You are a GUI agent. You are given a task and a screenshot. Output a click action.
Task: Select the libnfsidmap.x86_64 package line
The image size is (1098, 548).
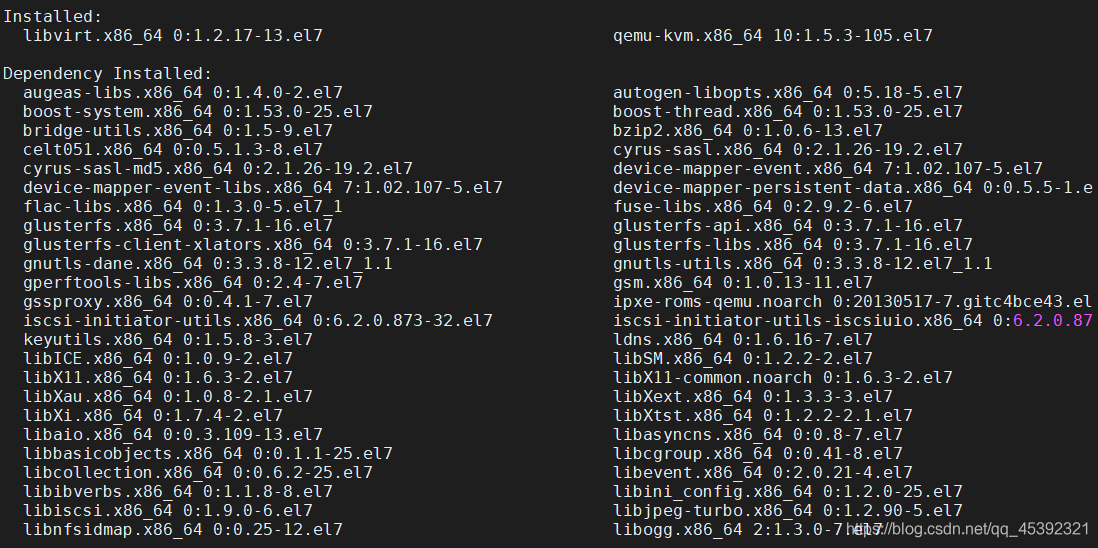(177, 529)
